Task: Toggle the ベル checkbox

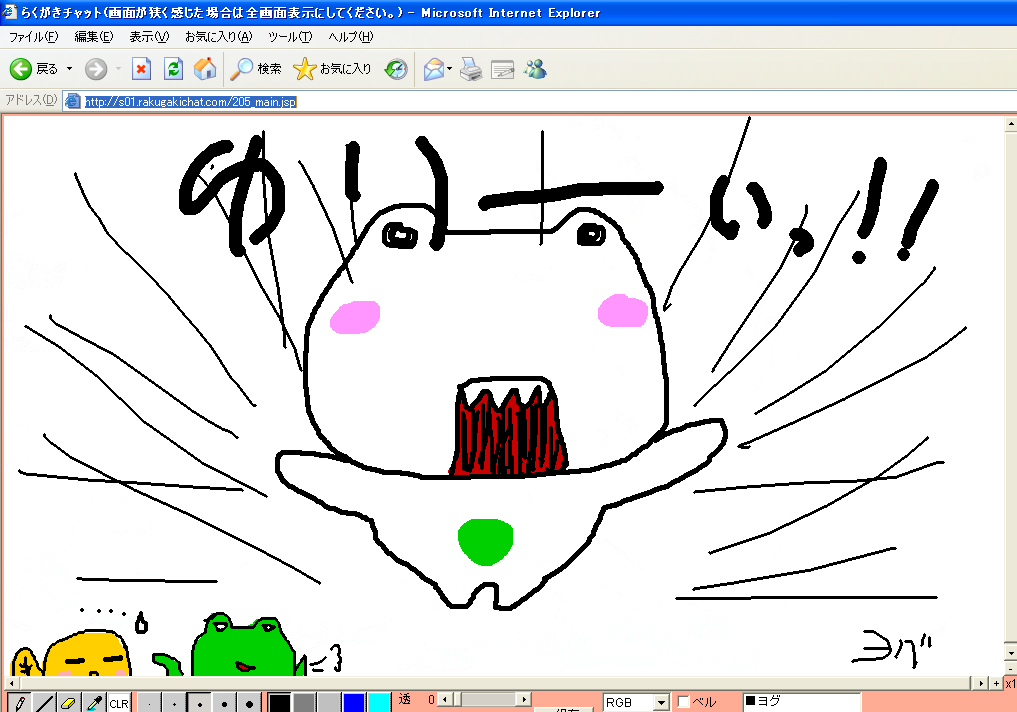Action: (682, 702)
